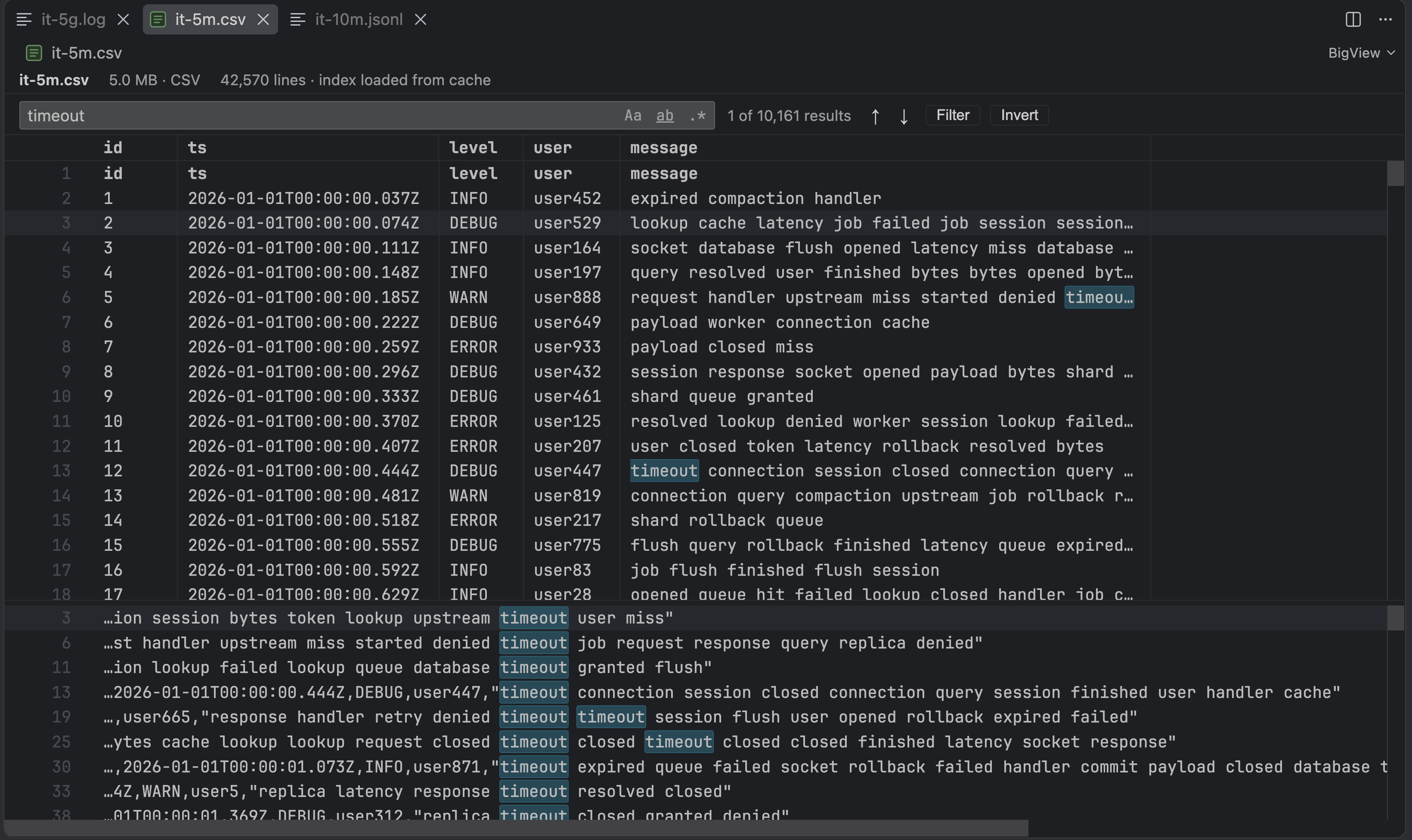Go to next search result arrow
Image resolution: width=1412 pixels, height=840 pixels.
click(x=904, y=116)
